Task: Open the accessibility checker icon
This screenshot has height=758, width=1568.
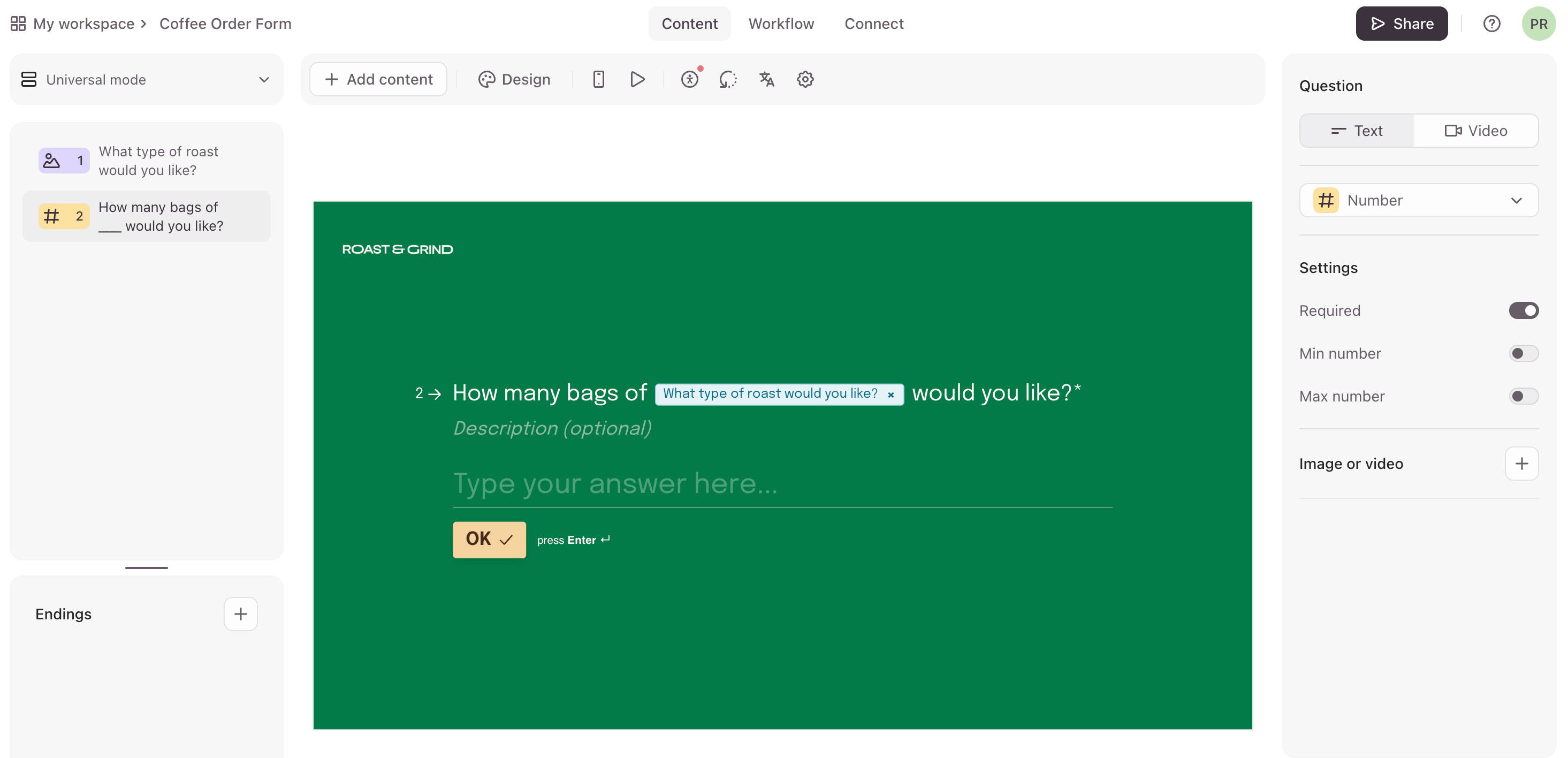Action: pyautogui.click(x=689, y=79)
